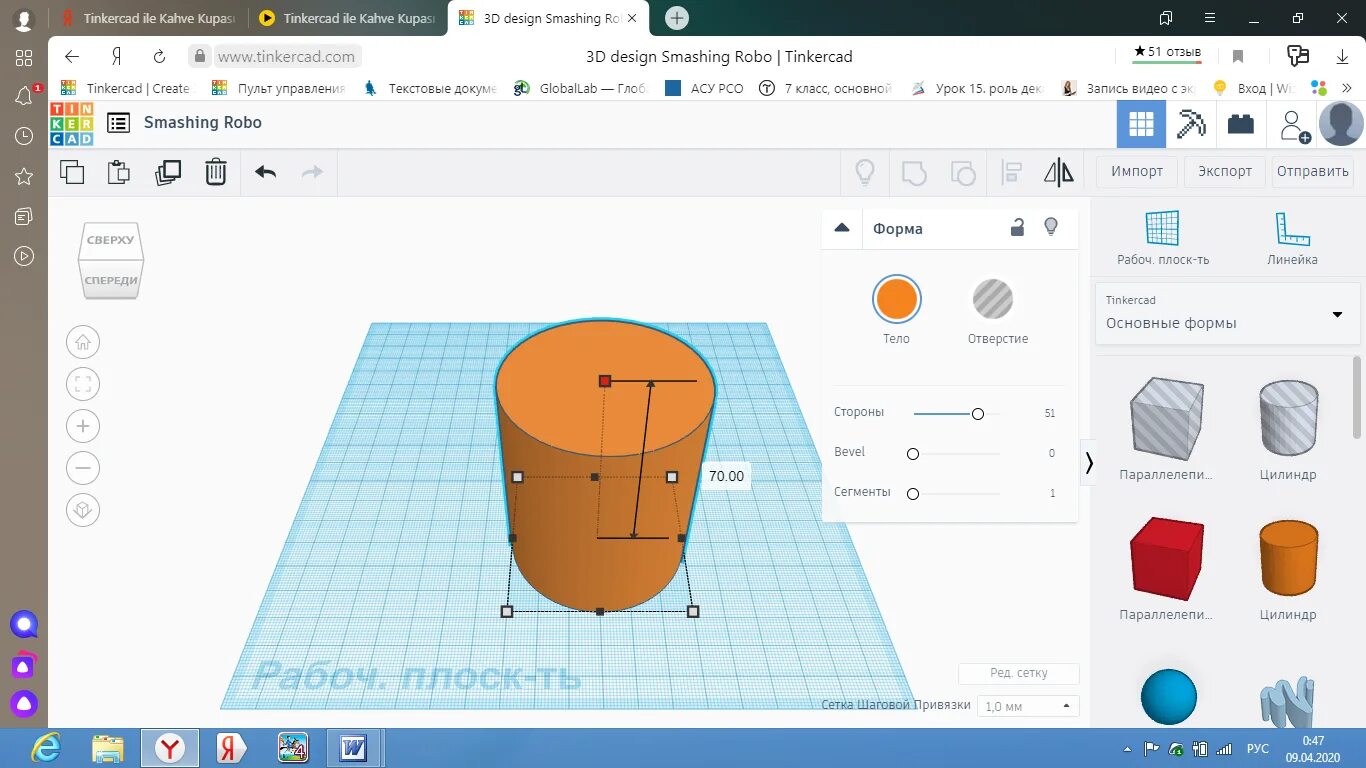Zoom in the viewport
Image resolution: width=1366 pixels, height=768 pixels.
coord(83,426)
